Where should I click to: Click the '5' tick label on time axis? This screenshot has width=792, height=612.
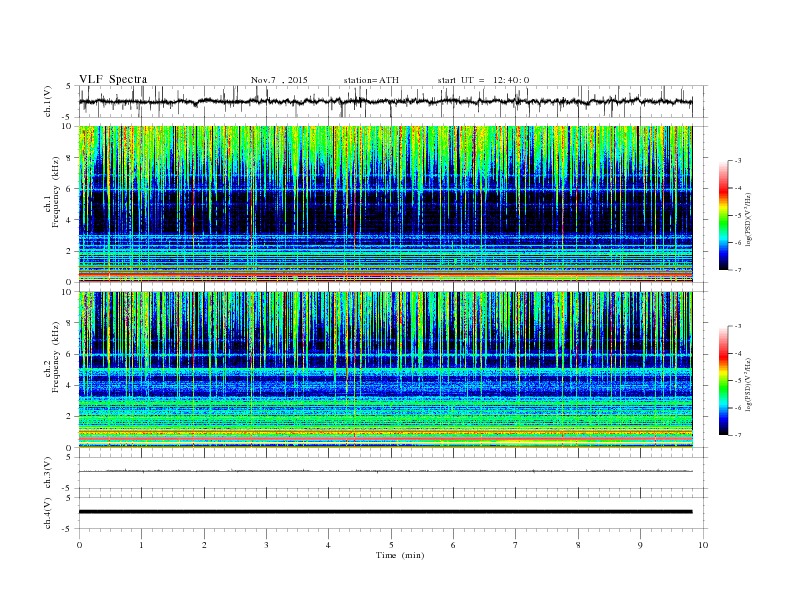pos(391,545)
